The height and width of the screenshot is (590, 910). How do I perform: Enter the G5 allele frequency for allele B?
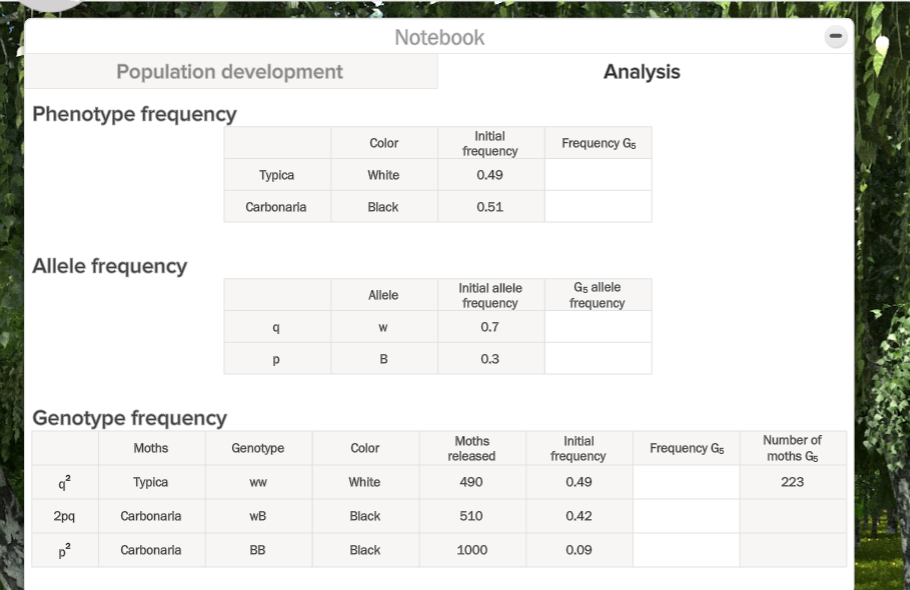598,358
